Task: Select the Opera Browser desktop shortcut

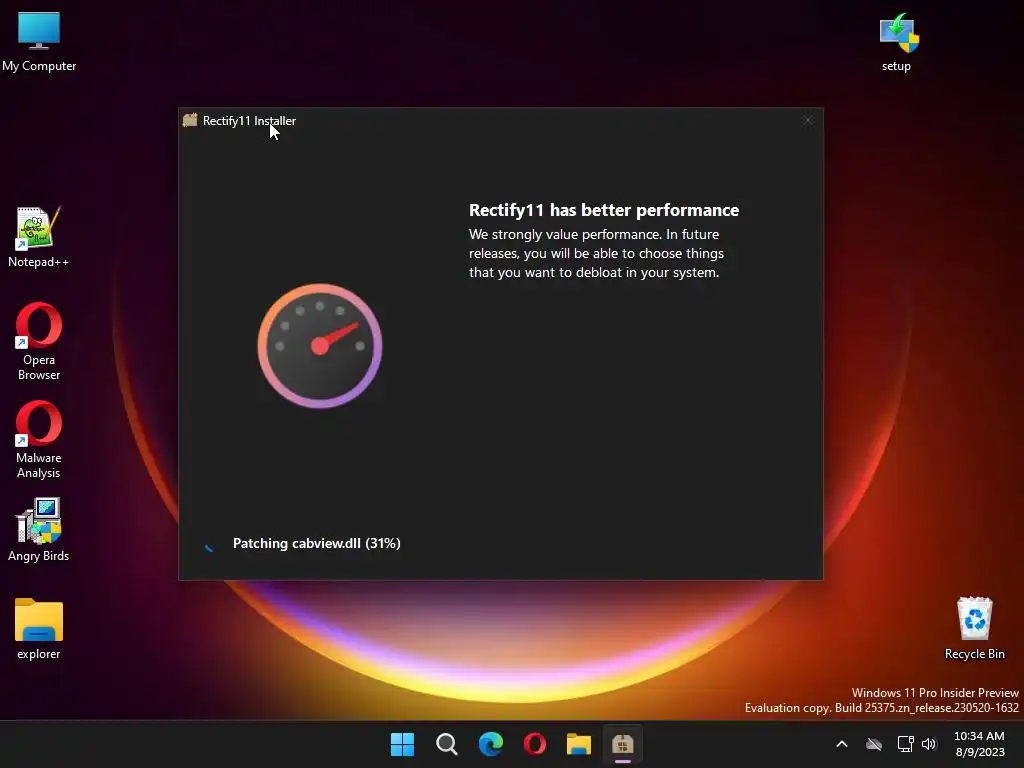Action: [39, 341]
